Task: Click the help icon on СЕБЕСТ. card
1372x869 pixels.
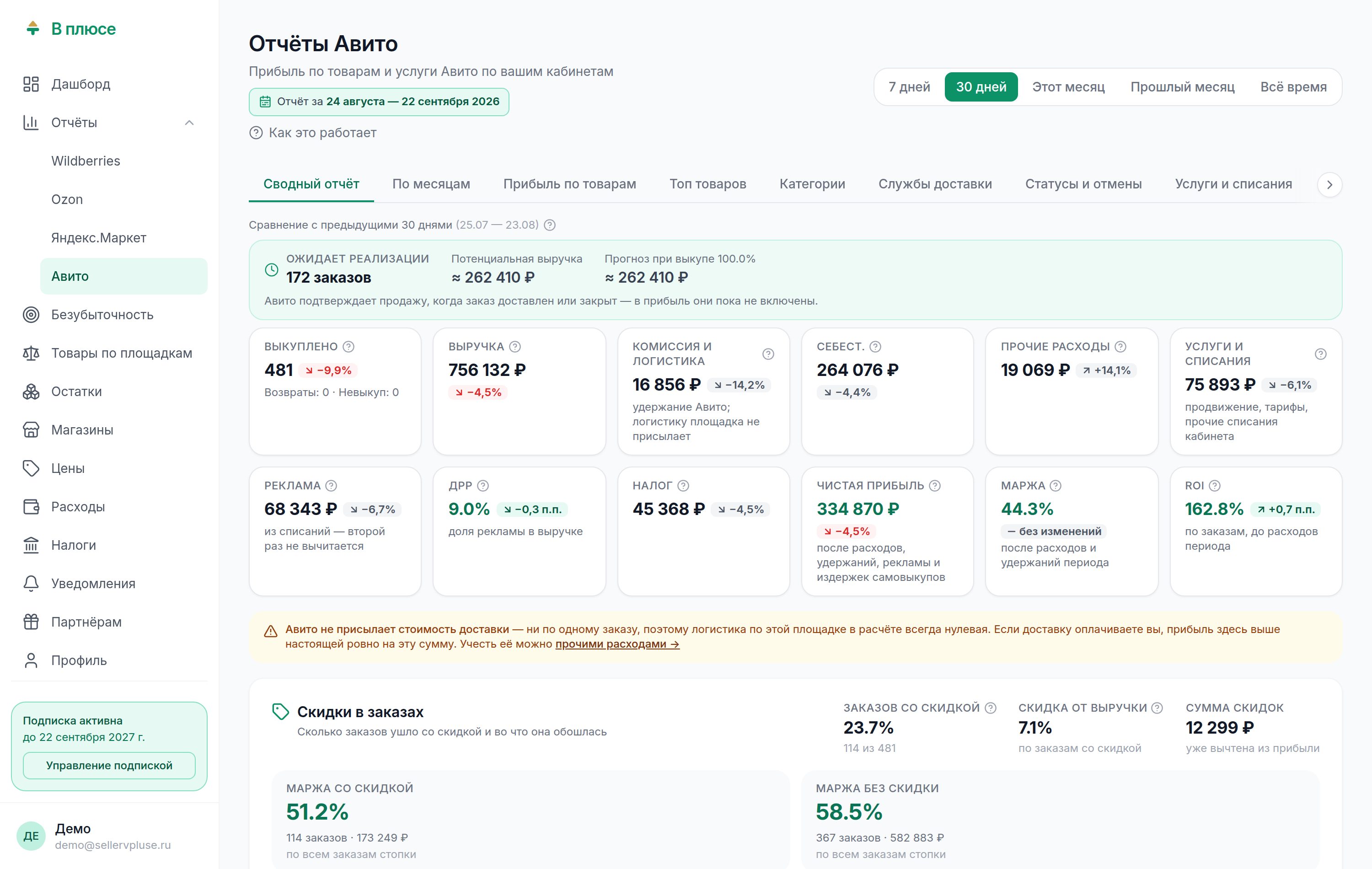Action: click(x=876, y=347)
